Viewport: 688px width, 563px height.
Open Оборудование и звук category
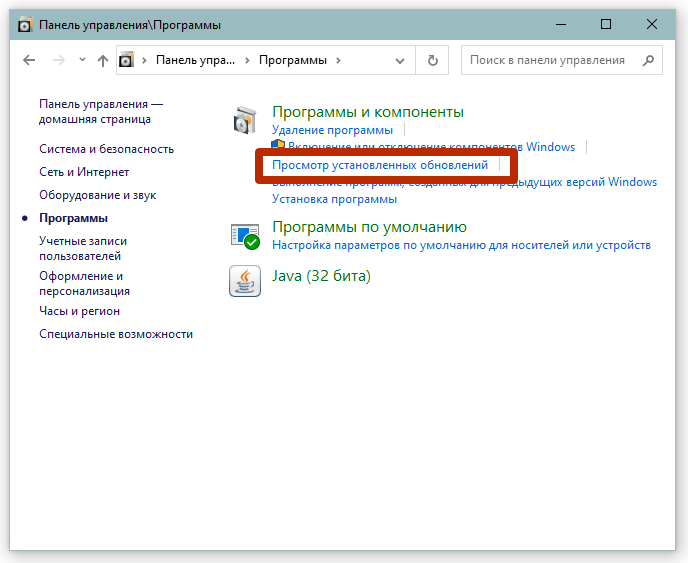click(x=97, y=195)
